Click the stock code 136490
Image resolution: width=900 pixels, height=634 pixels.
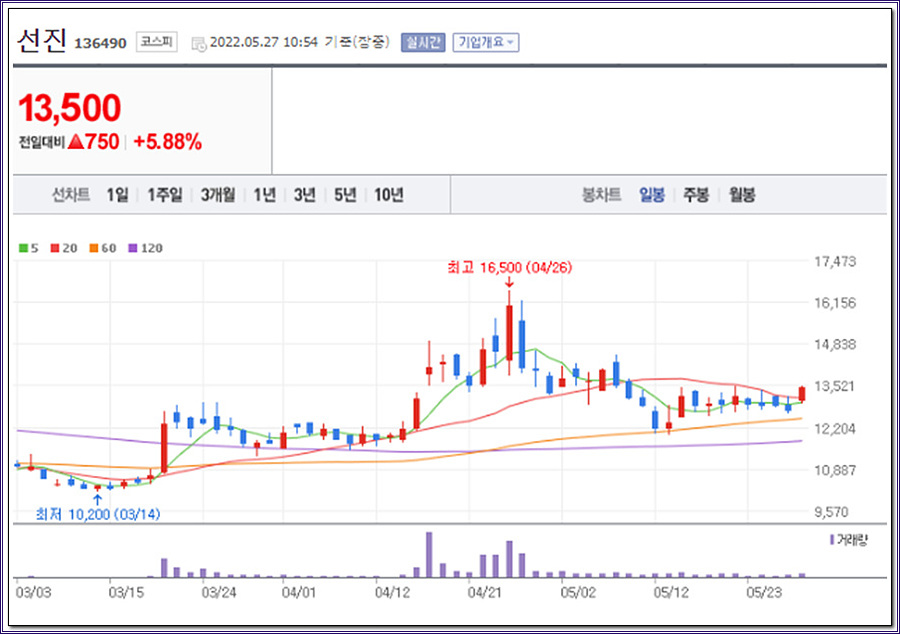pyautogui.click(x=100, y=44)
